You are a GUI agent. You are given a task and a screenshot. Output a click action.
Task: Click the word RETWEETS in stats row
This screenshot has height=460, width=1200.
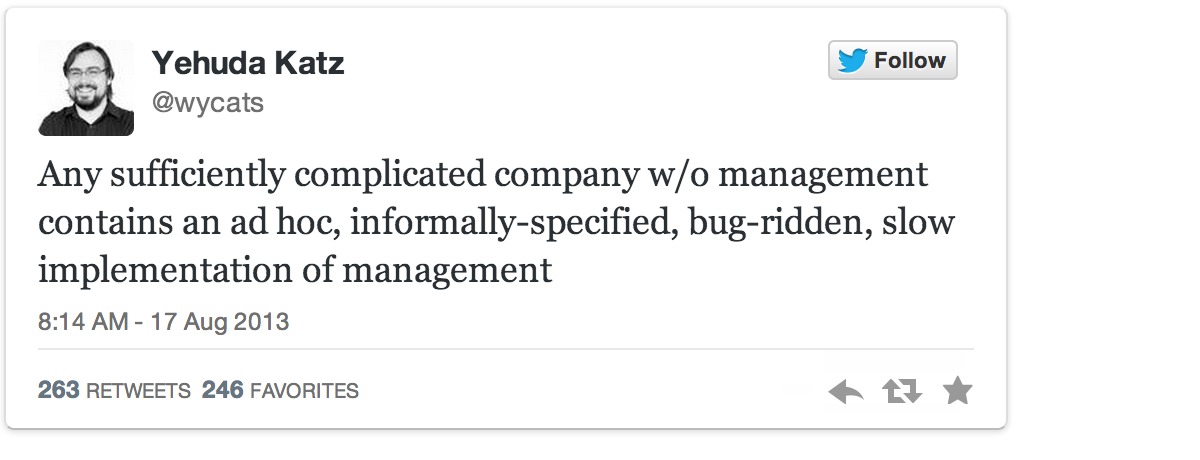139,391
